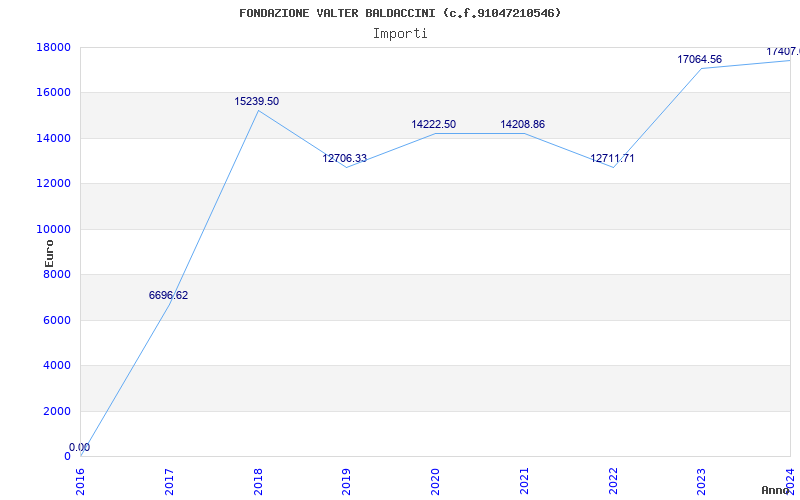Click the 16000 y-axis label

tap(53, 93)
